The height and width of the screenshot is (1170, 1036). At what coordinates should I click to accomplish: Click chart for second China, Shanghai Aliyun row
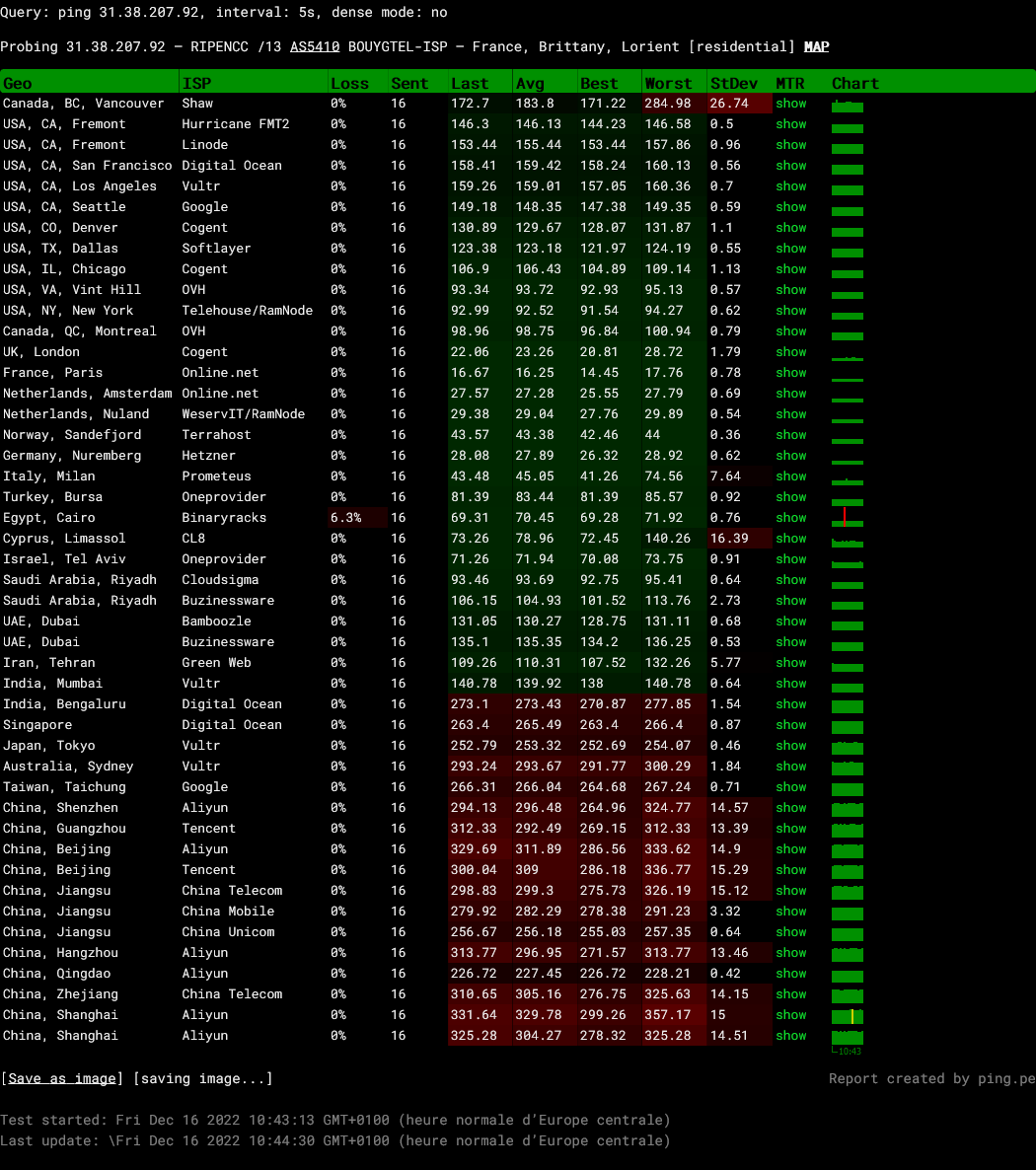847,1036
